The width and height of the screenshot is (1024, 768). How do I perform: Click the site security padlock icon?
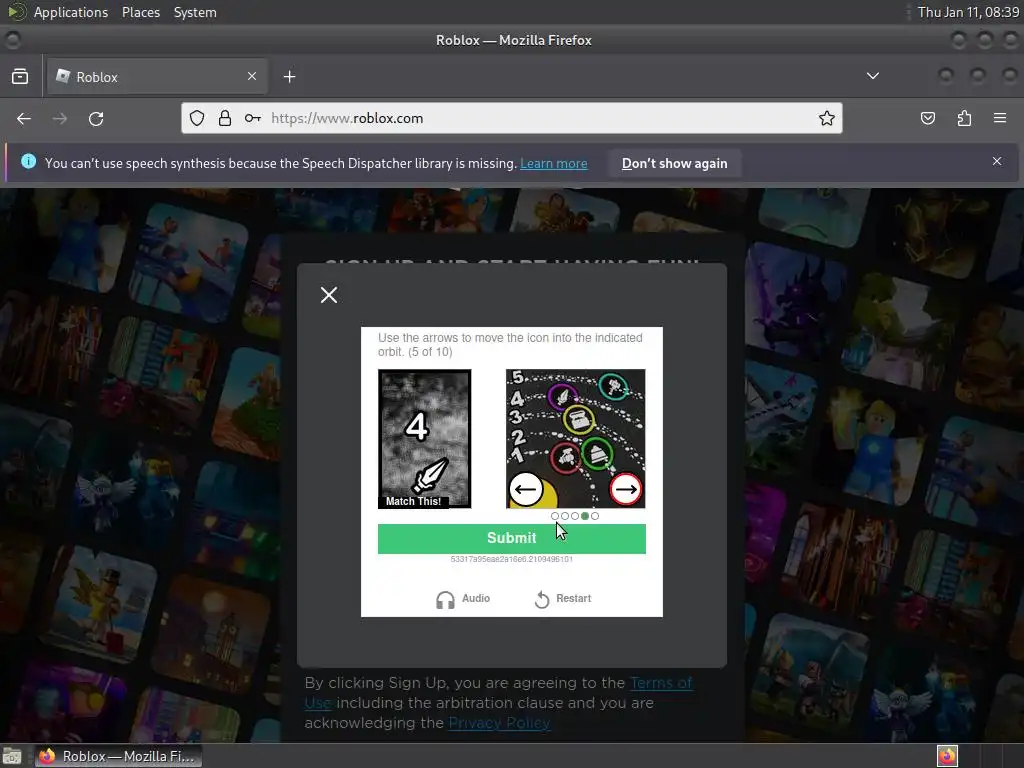[x=225, y=118]
